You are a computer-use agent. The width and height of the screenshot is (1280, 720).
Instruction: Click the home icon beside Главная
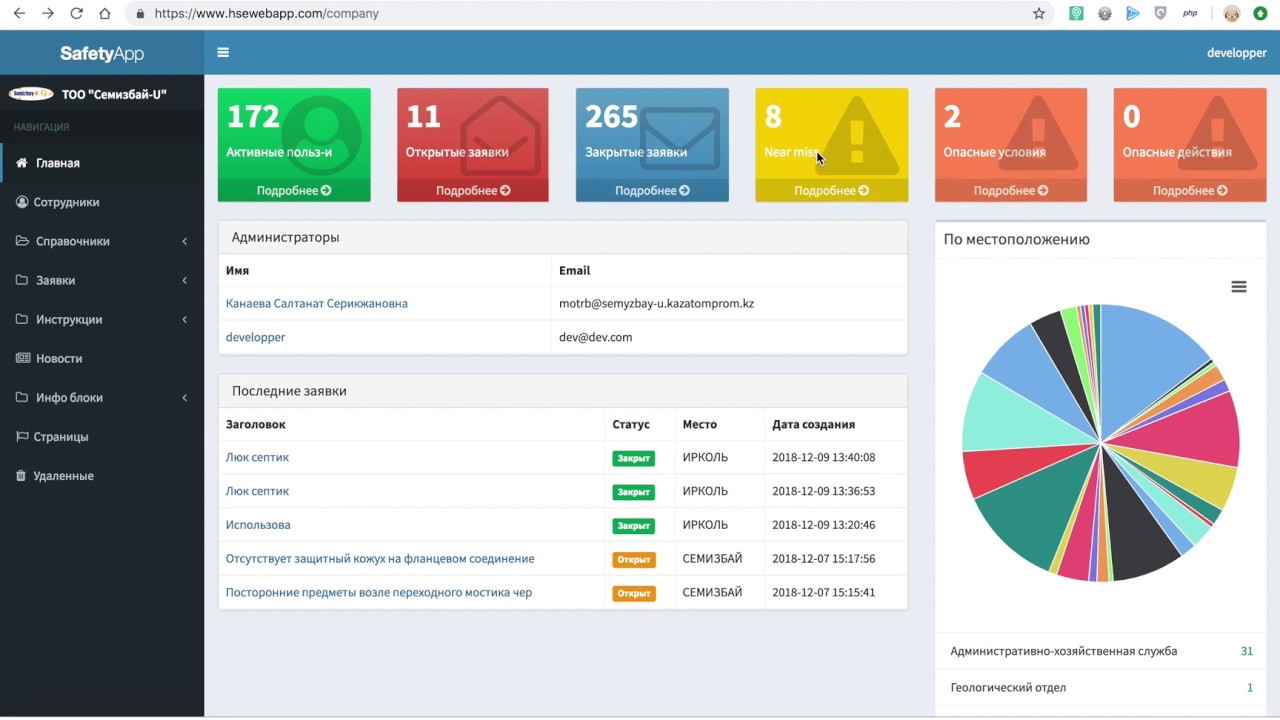pyautogui.click(x=22, y=163)
